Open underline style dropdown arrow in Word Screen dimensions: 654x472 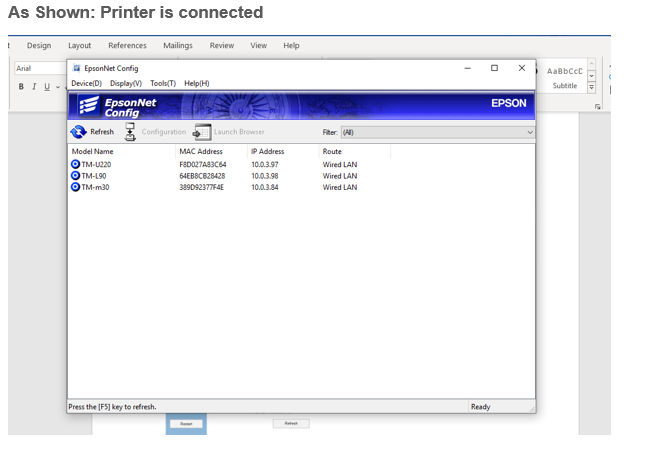(x=58, y=87)
